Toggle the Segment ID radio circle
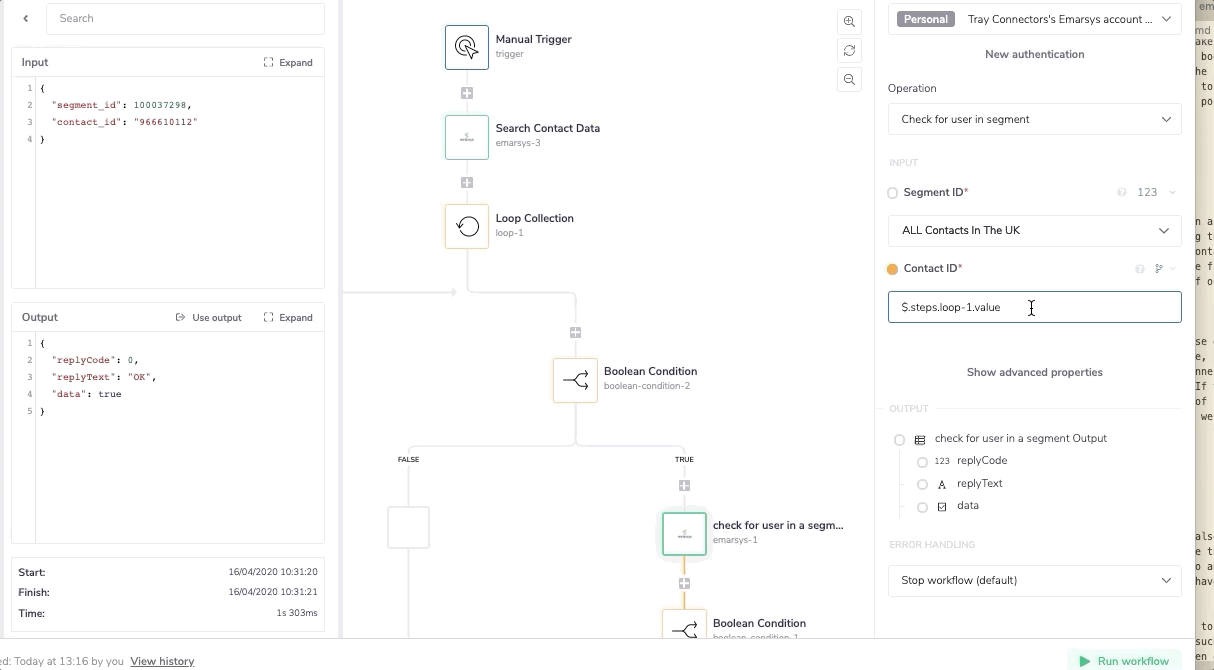Viewport: 1214px width, 670px height. click(893, 193)
